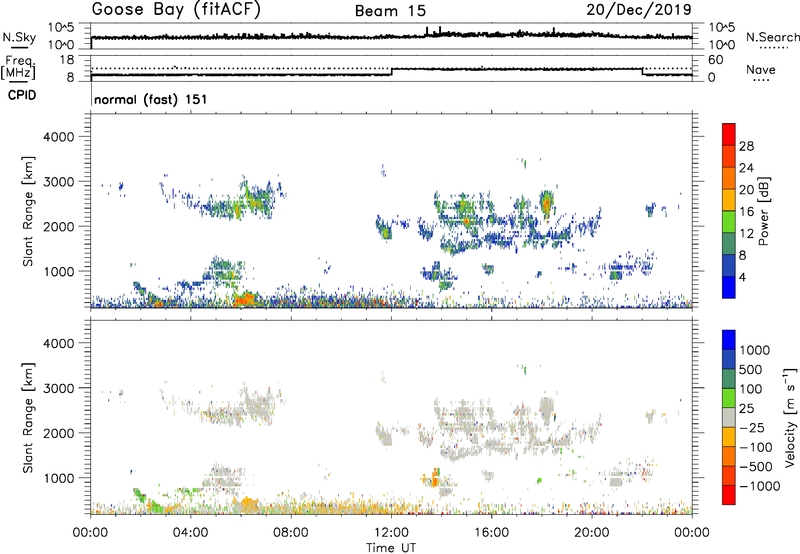Click the '04:00' time tick label
Image resolution: width=800 pixels, height=554 pixels.
pos(190,533)
